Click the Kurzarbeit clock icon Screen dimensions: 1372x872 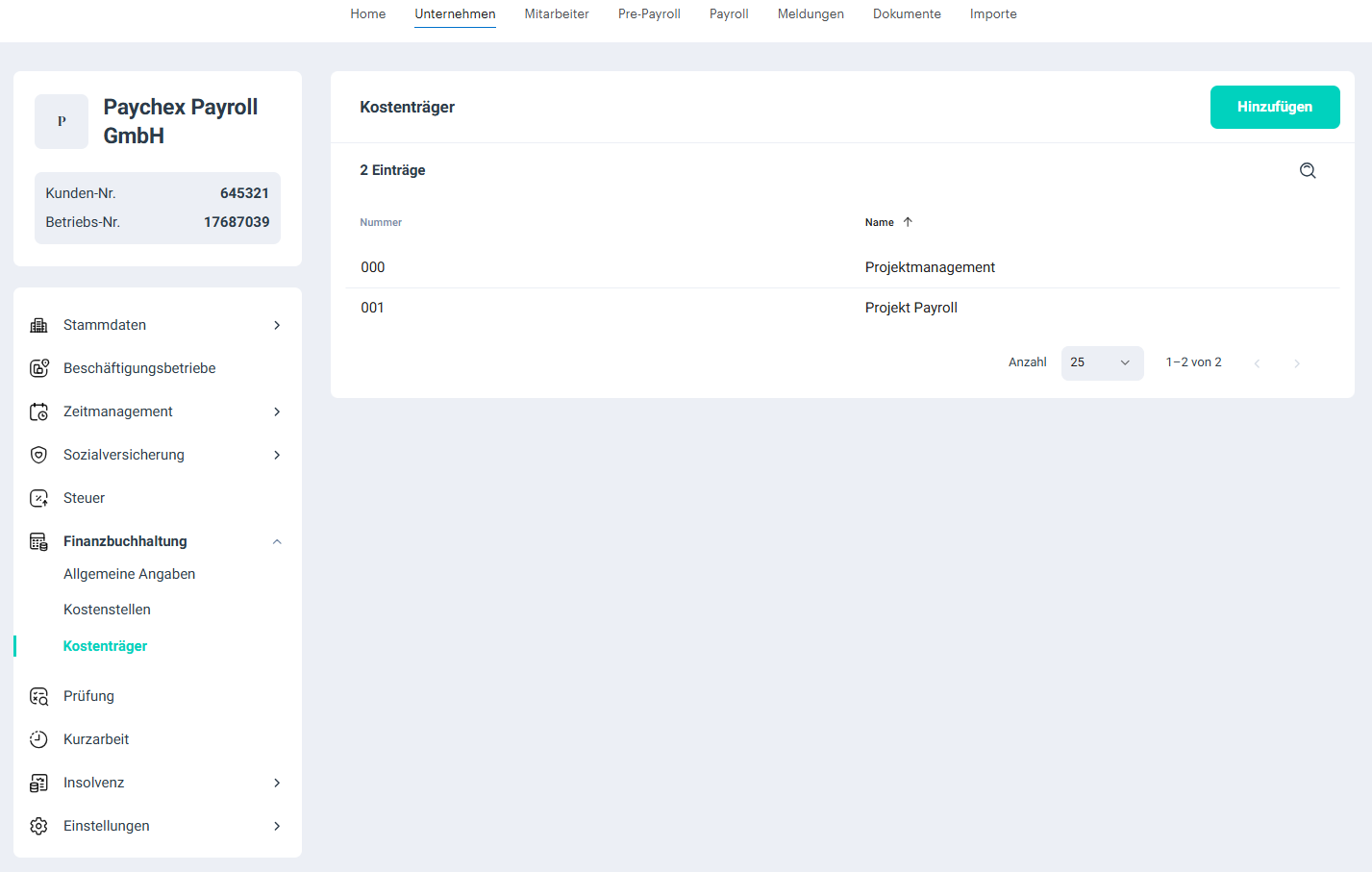pos(38,739)
